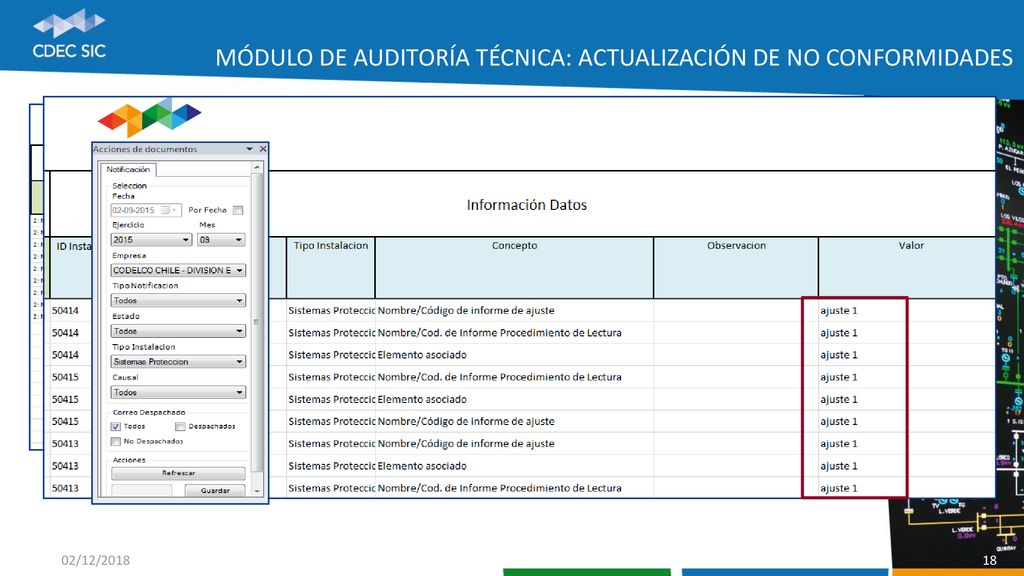Click the panel scrollbar up arrow
1024x576 pixels.
coord(257,168)
